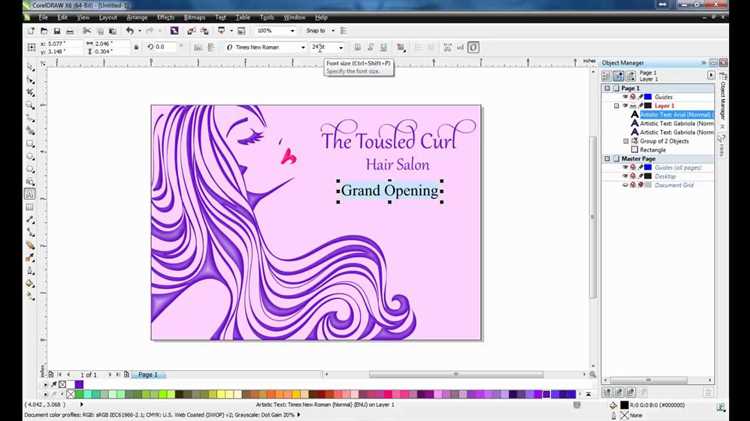Select the Ellipse tool in the toolbox
Viewport: 750px width, 421px height.
[30, 156]
